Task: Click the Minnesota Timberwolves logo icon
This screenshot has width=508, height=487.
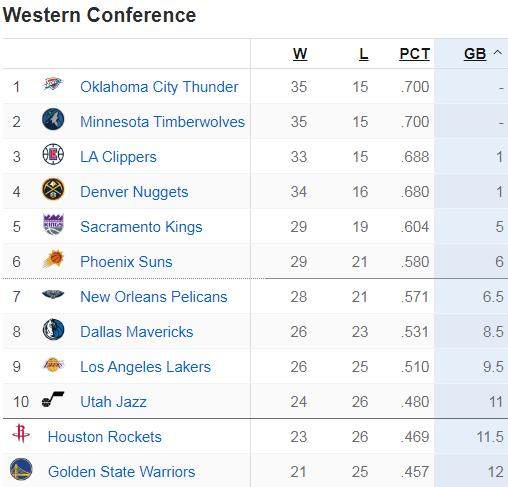Action: coord(53,119)
